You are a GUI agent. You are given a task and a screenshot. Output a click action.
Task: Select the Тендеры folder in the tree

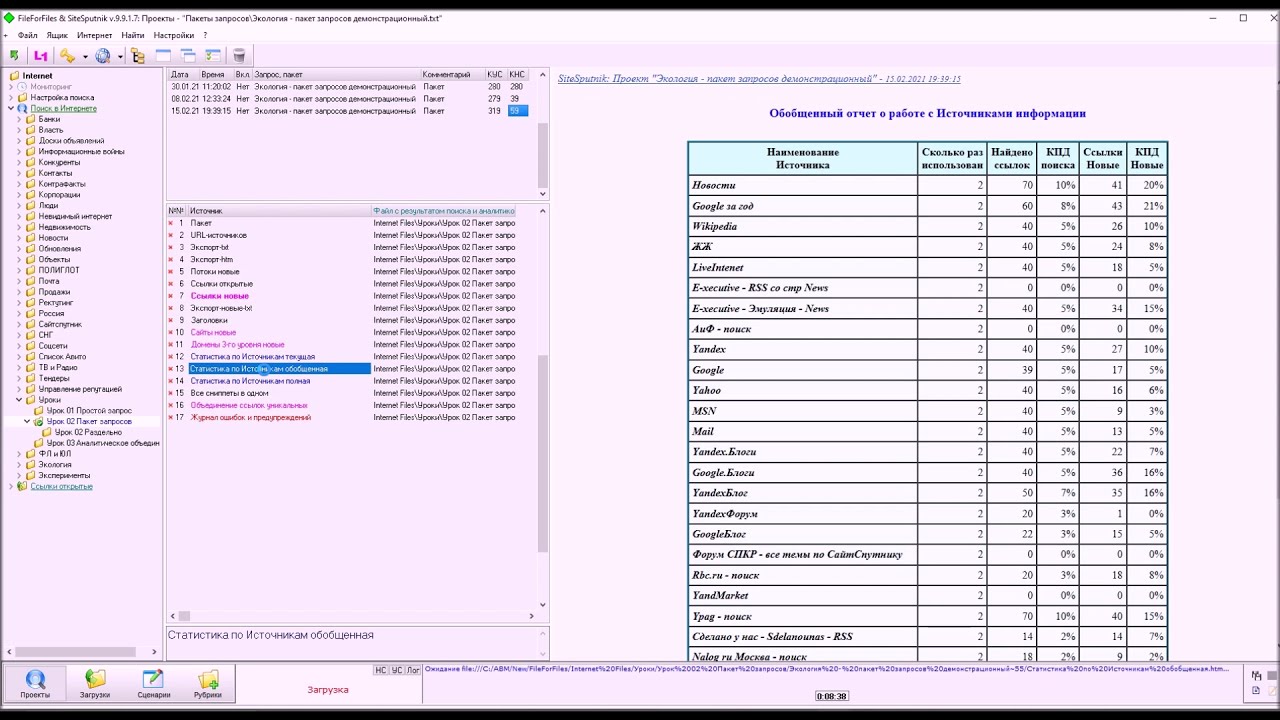(54, 378)
